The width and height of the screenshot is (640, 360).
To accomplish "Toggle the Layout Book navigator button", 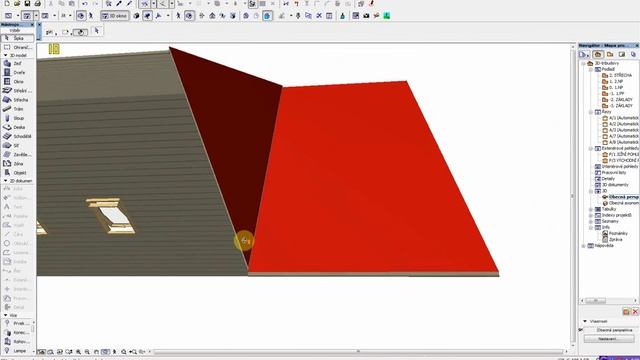I will pyautogui.click(x=622, y=54).
